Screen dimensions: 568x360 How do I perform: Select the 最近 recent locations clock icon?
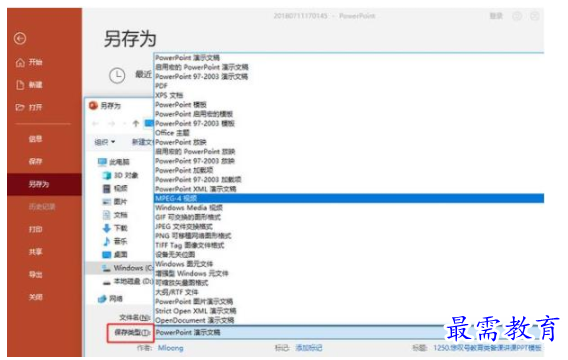coord(117,75)
